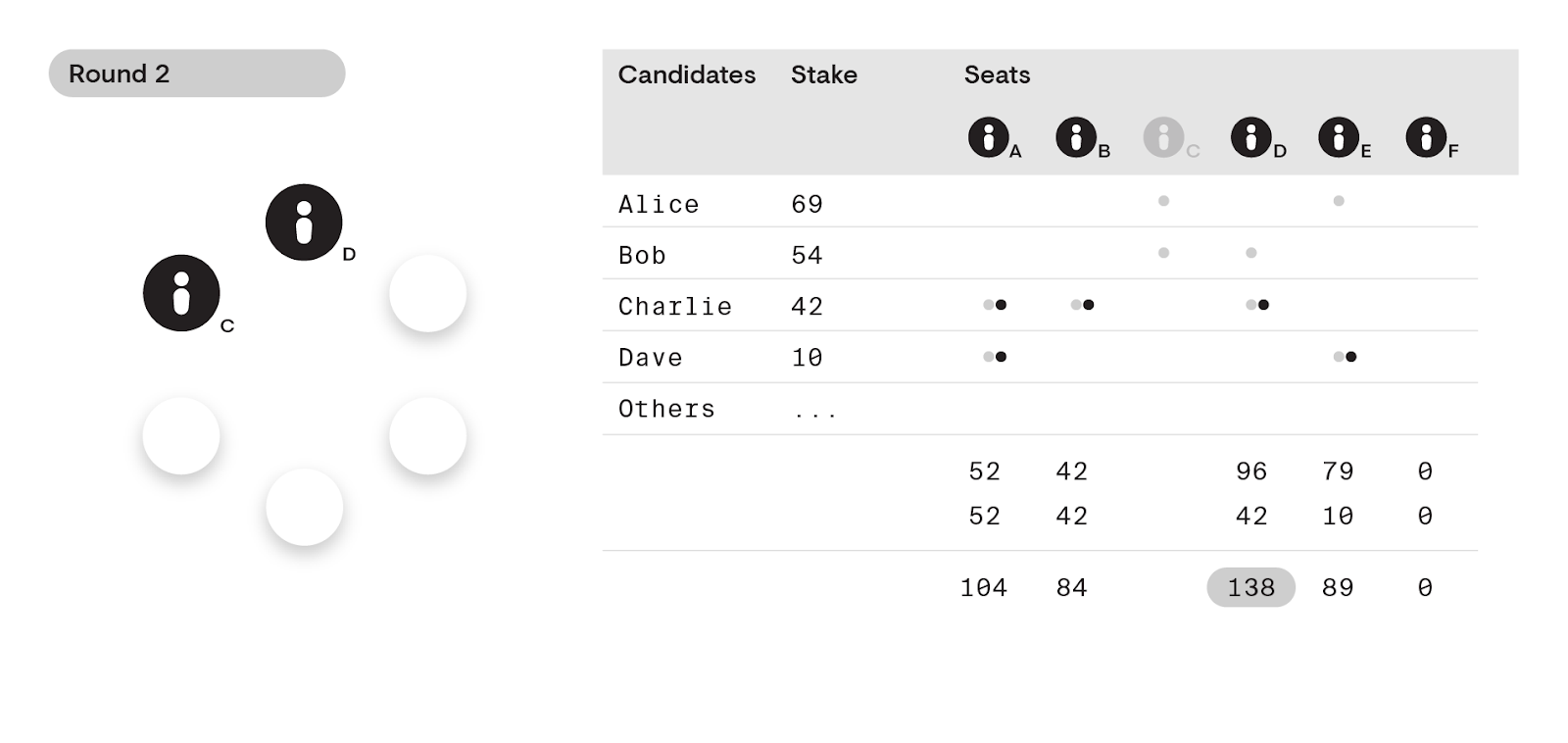
Task: Click Alice's grey dot under Seat C
Action: [x=1163, y=201]
